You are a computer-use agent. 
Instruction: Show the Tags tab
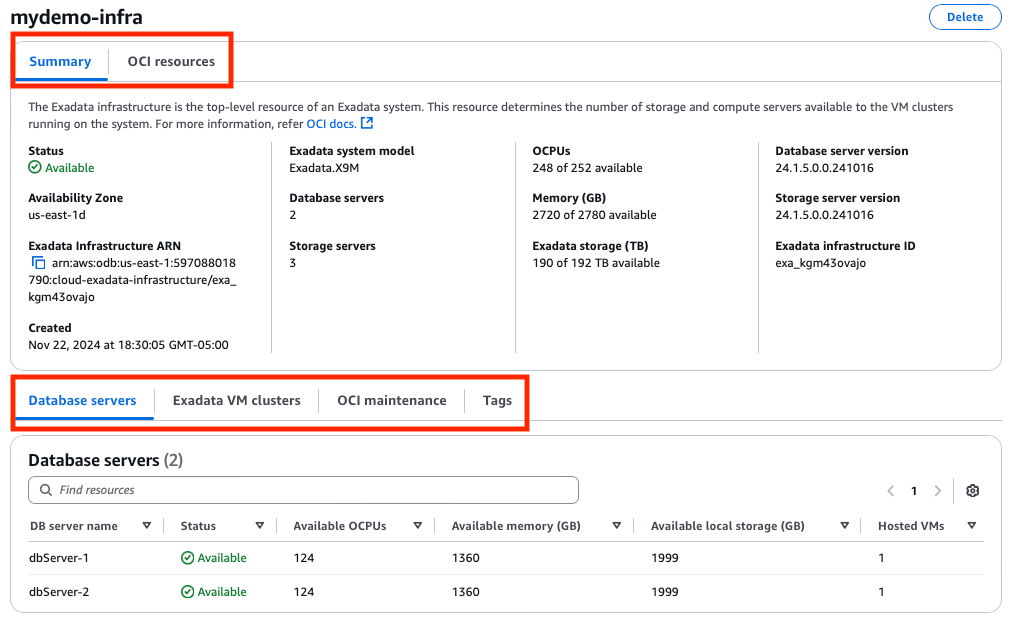(497, 401)
